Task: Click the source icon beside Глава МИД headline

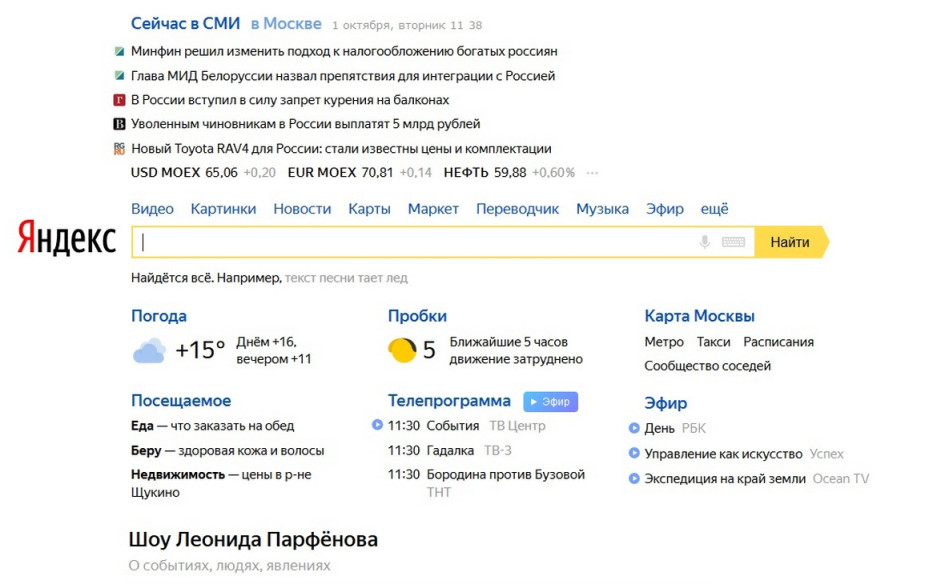Action: click(119, 76)
